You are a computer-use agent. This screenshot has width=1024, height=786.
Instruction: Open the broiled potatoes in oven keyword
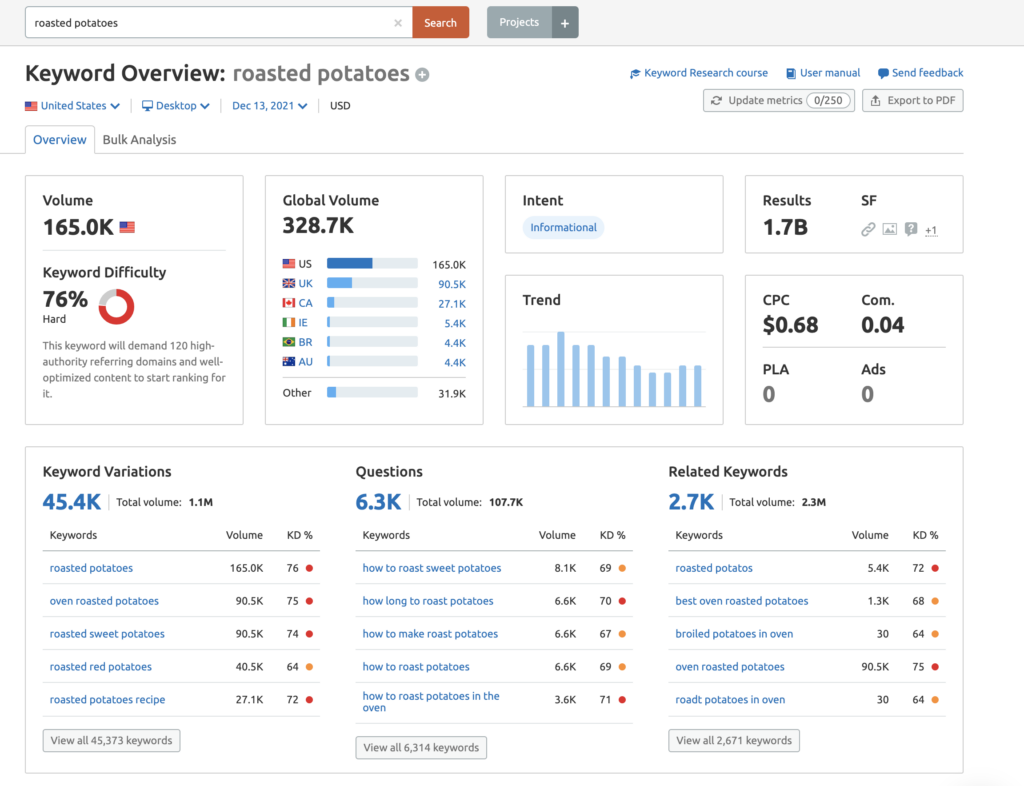pyautogui.click(x=734, y=633)
